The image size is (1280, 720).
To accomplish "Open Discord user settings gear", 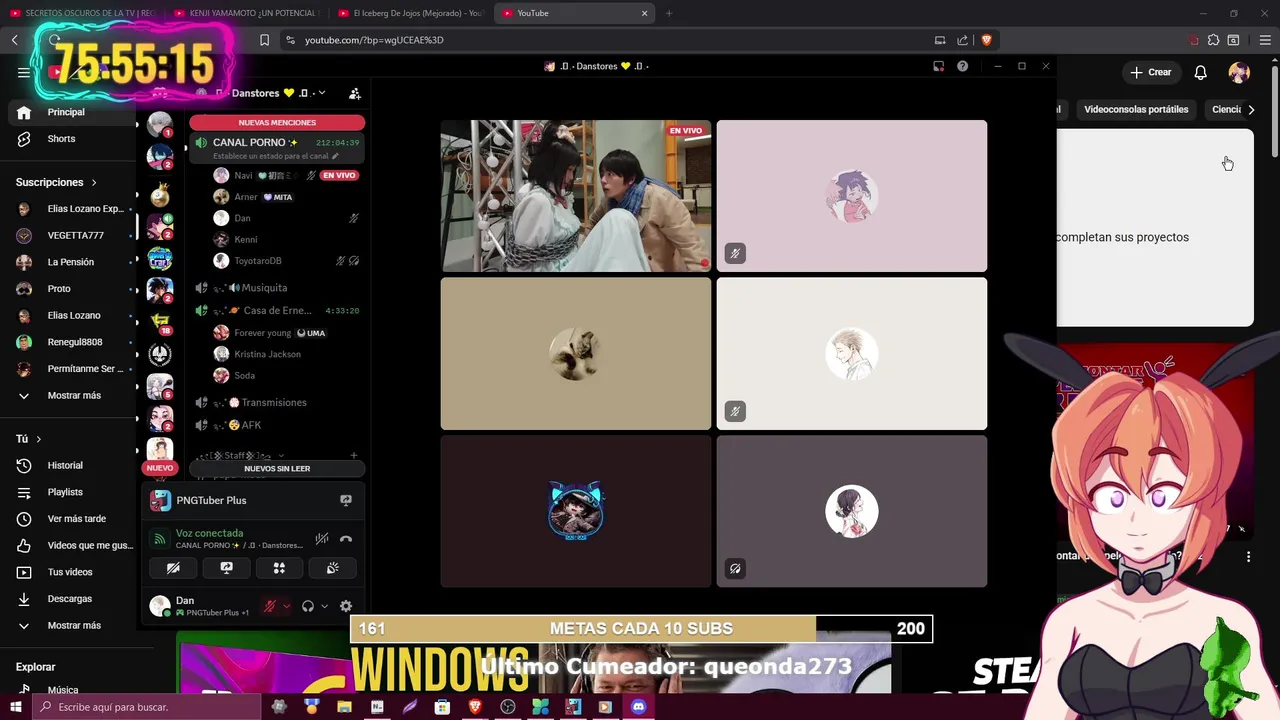I will (x=346, y=606).
